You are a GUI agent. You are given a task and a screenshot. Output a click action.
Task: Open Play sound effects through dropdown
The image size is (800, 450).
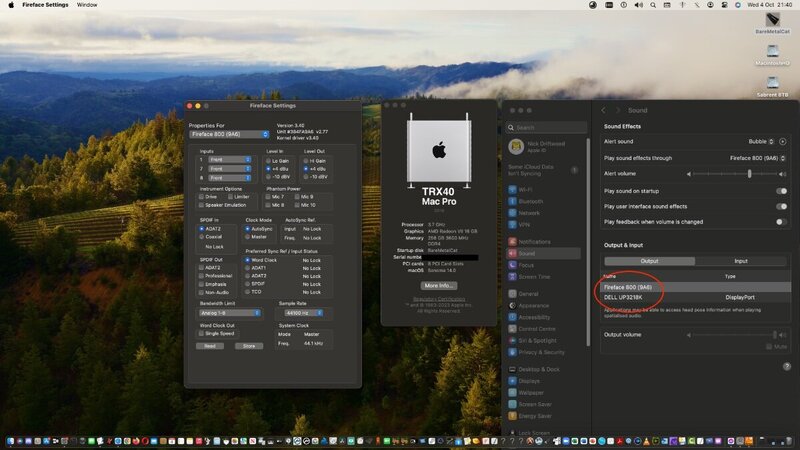point(757,158)
